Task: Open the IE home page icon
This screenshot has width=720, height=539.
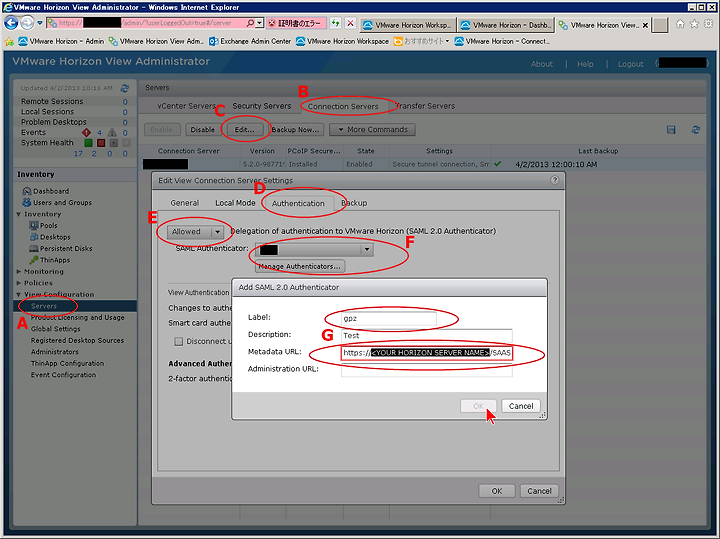Action: [681, 24]
